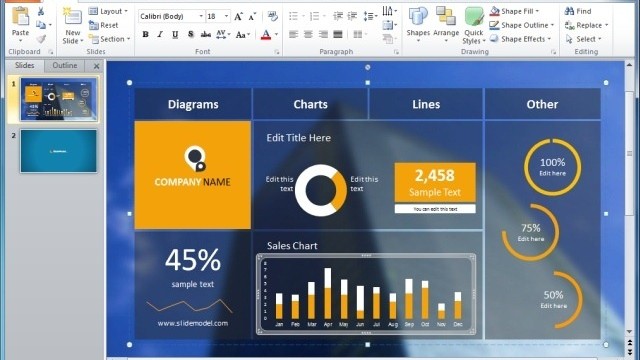The width and height of the screenshot is (640, 360).
Task: Open the Calibri (Body) font dropdown
Action: (201, 16)
